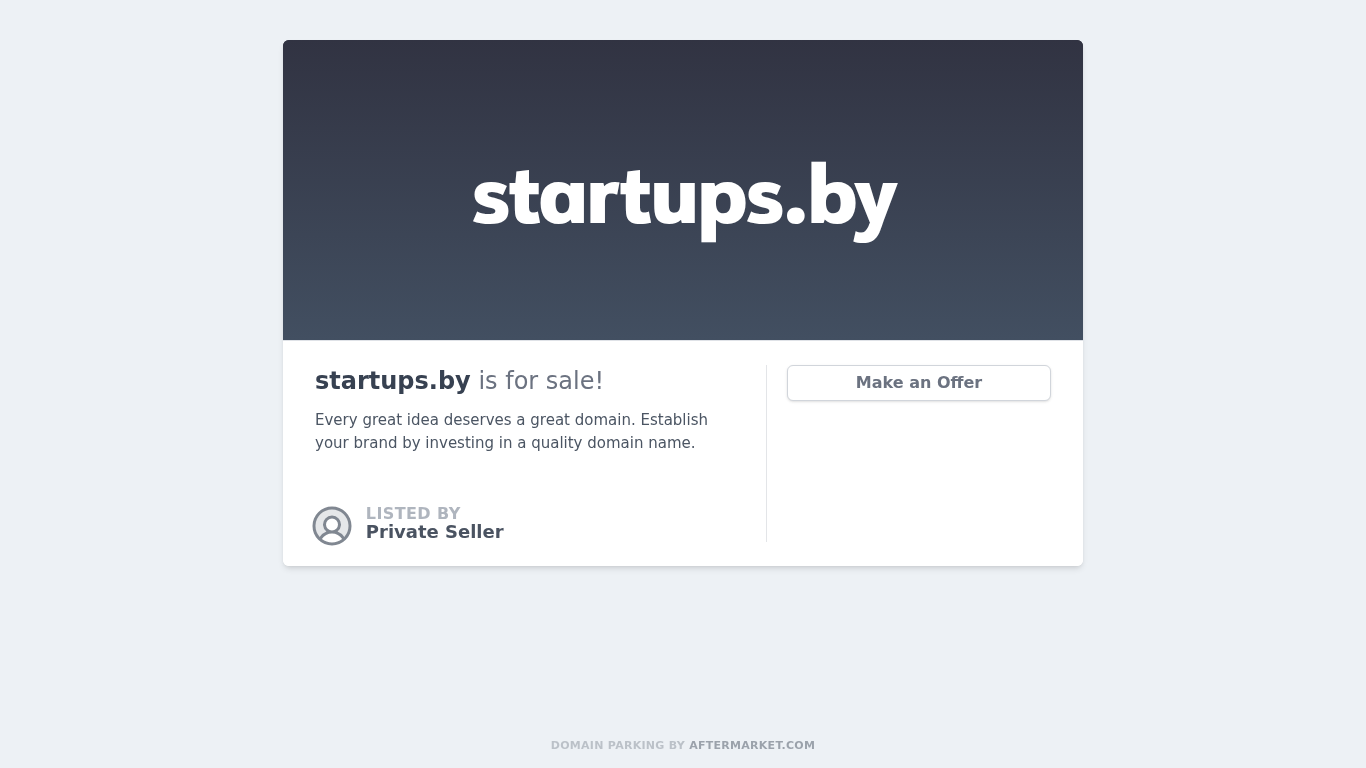Click the vertical divider beside Make an Offer
The width and height of the screenshot is (1366, 768).
point(766,453)
